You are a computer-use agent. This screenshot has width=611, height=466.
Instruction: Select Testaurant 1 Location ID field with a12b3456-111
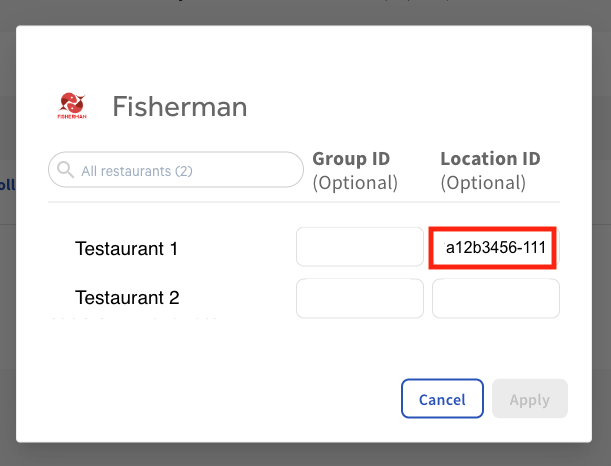click(494, 247)
